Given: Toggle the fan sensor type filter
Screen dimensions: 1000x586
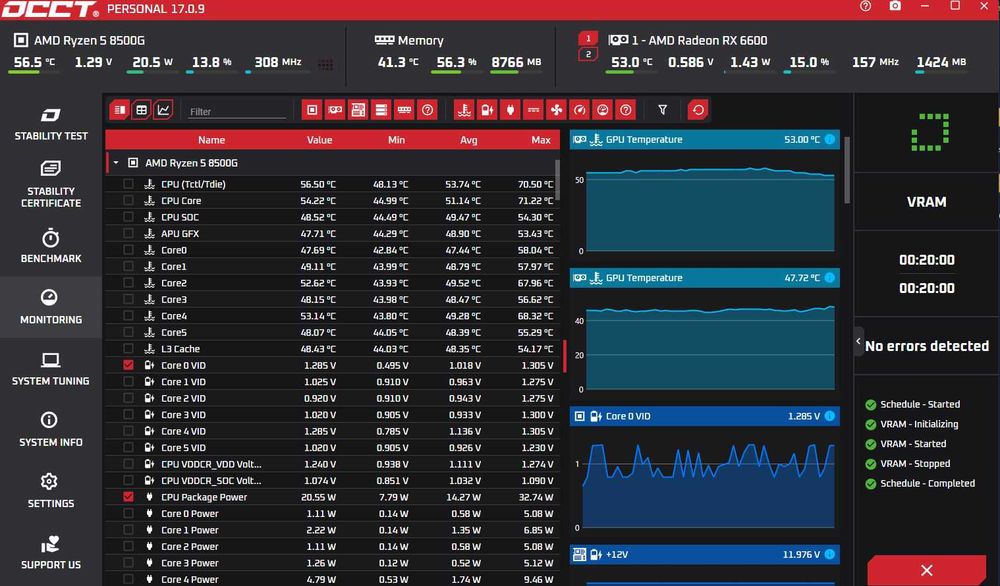Looking at the screenshot, I should pos(556,110).
